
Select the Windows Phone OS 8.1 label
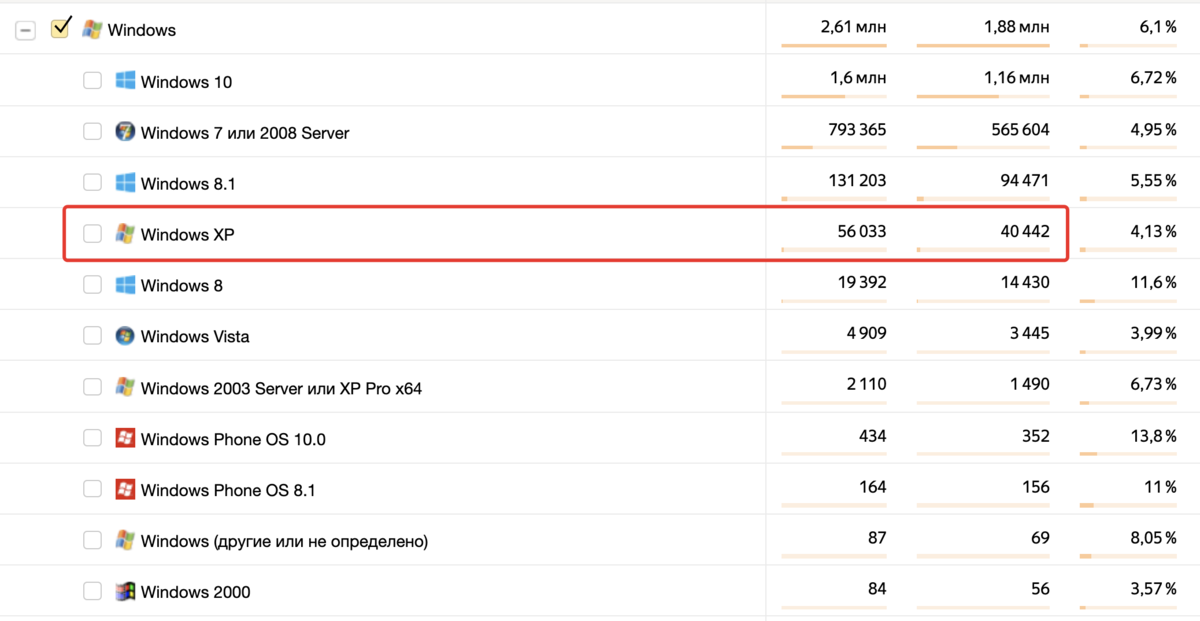click(229, 490)
